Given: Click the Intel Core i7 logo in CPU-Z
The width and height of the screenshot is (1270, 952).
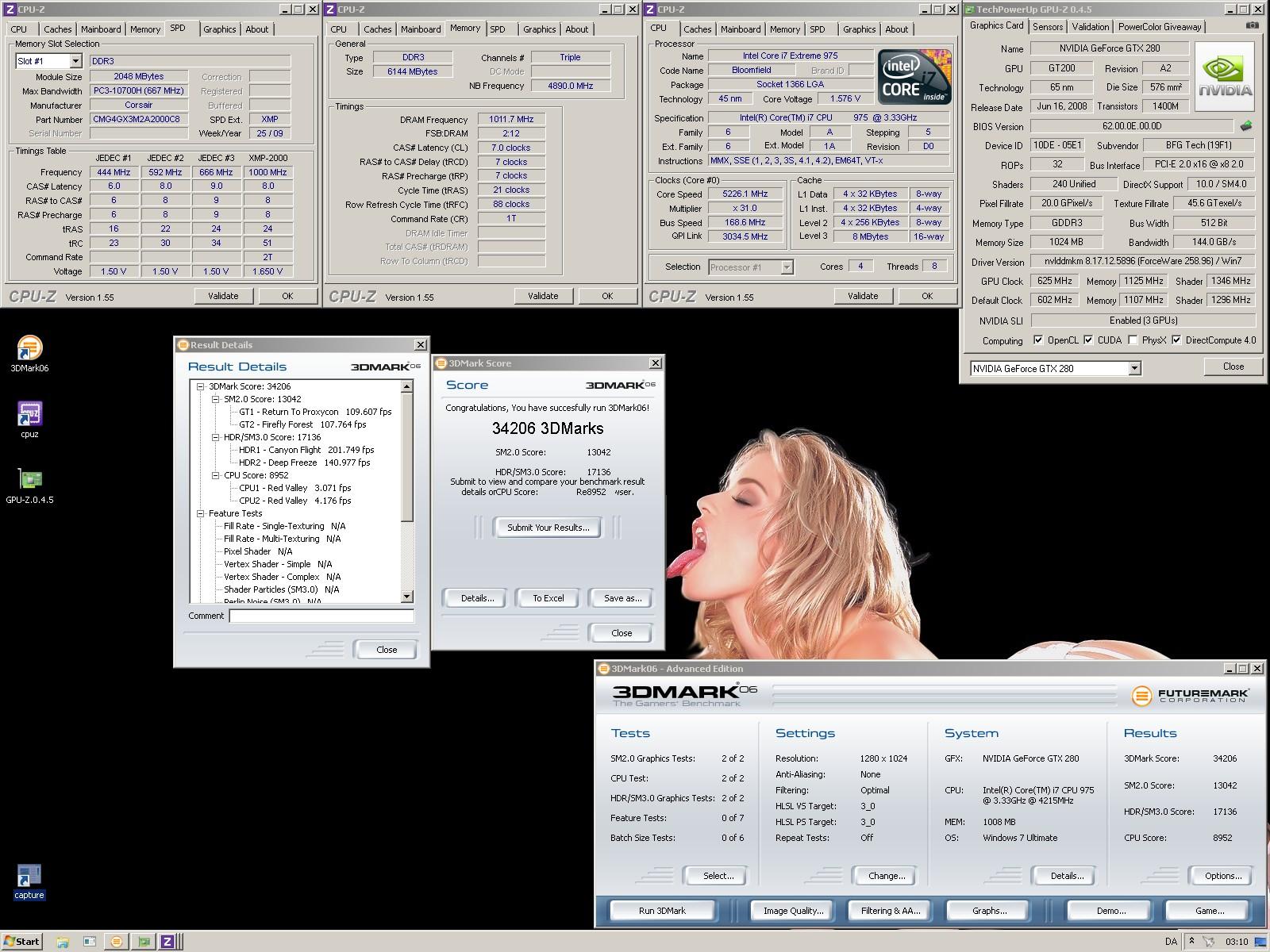Looking at the screenshot, I should [x=914, y=77].
